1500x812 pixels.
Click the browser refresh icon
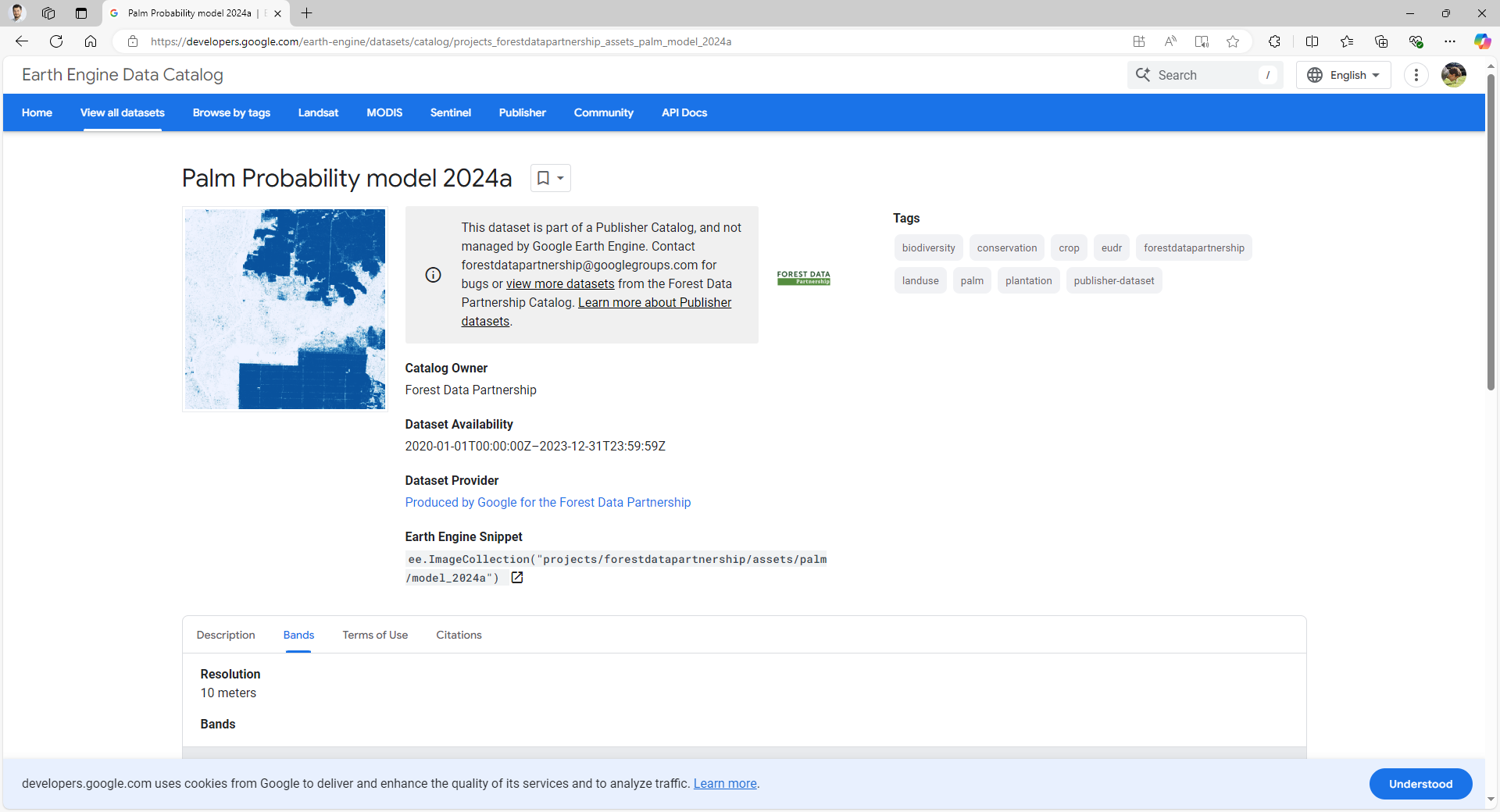tap(56, 41)
